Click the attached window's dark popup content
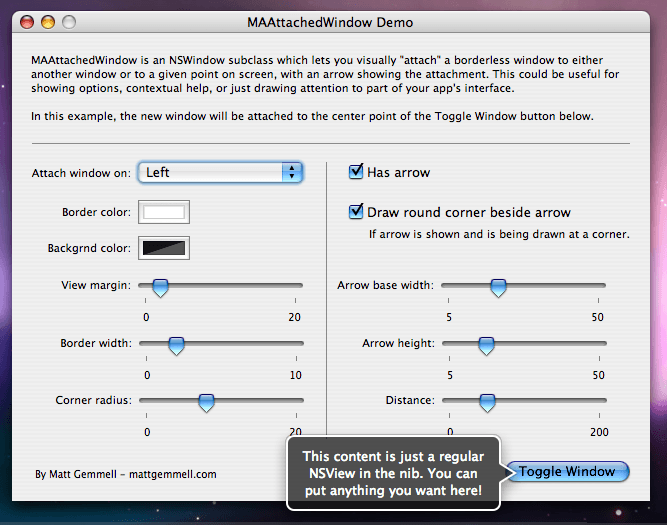This screenshot has width=667, height=525. (x=392, y=473)
